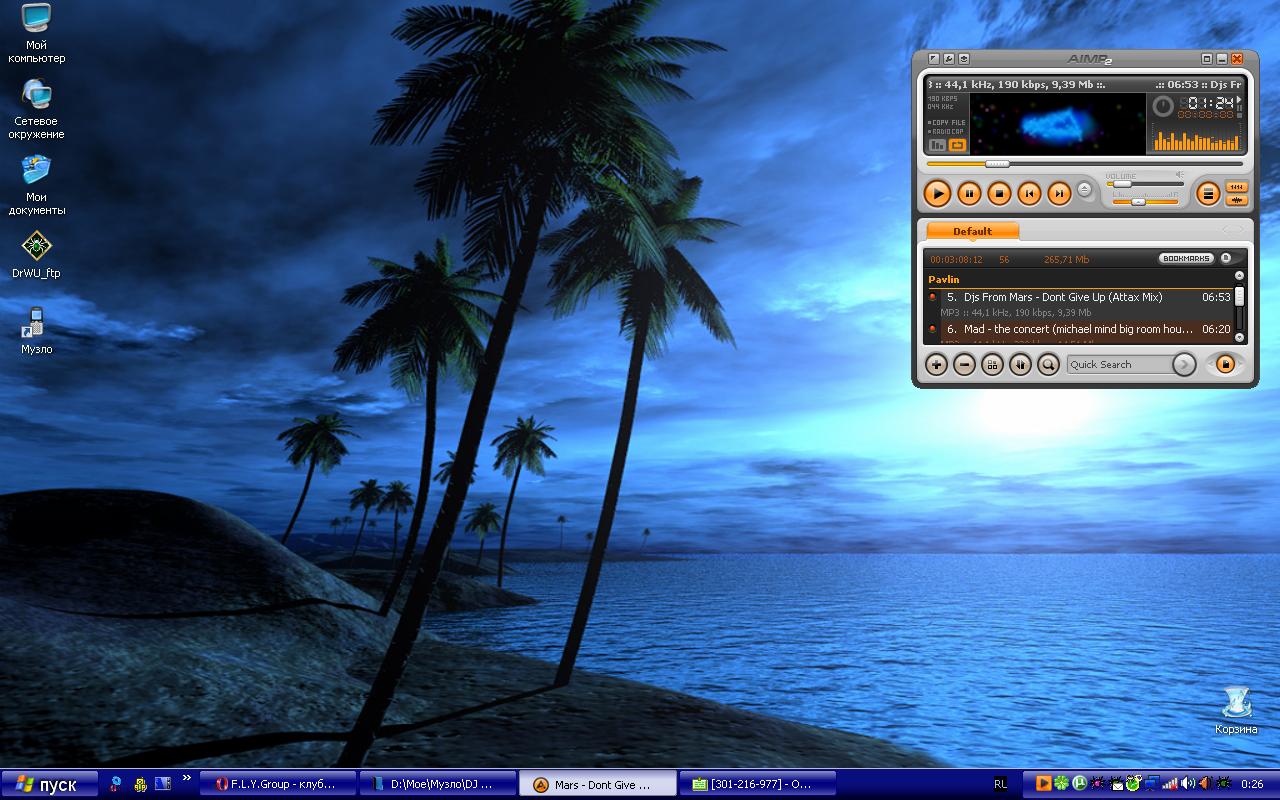Click the playlist scrollbar down arrow

click(1239, 337)
